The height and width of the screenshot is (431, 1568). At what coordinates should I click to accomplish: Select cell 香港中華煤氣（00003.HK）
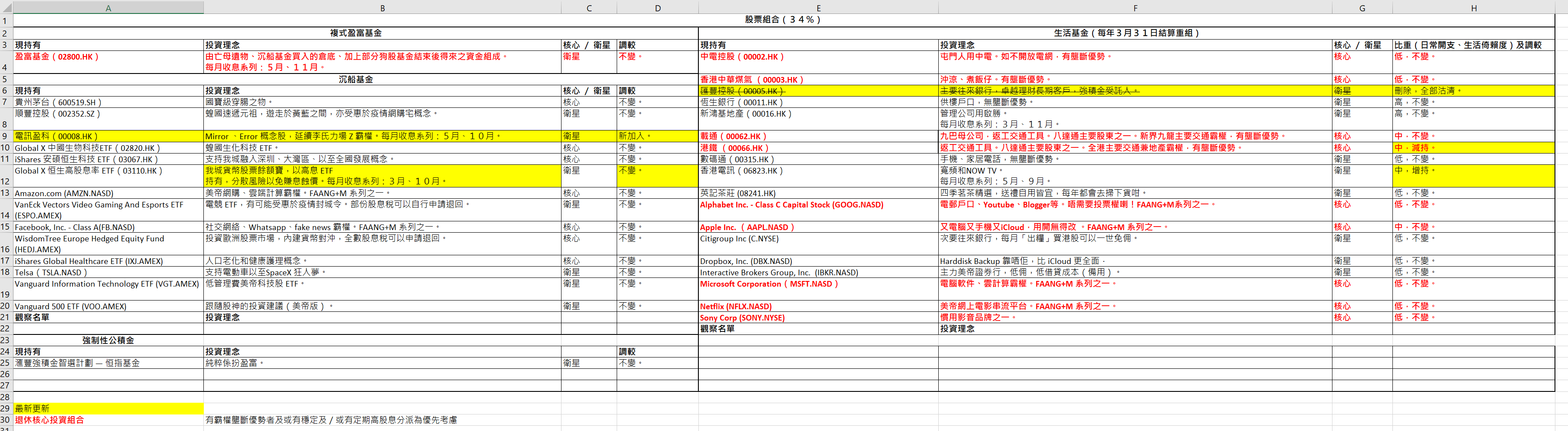(x=818, y=80)
